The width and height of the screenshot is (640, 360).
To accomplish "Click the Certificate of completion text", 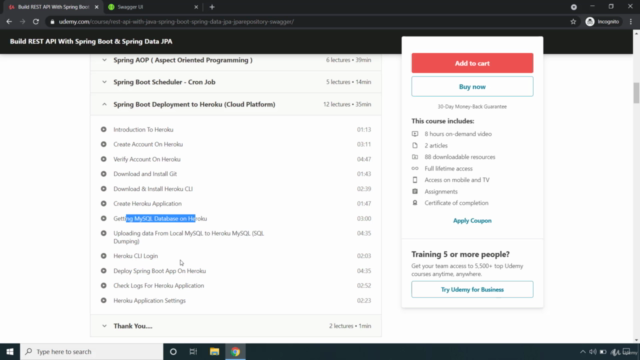I will coord(456,203).
